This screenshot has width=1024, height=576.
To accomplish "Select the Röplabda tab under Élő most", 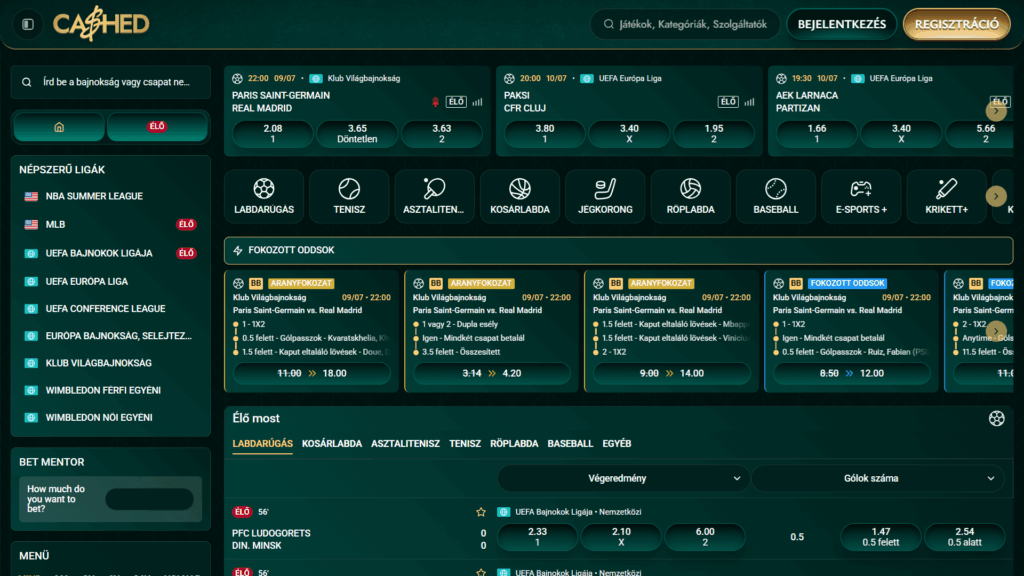I will point(515,444).
